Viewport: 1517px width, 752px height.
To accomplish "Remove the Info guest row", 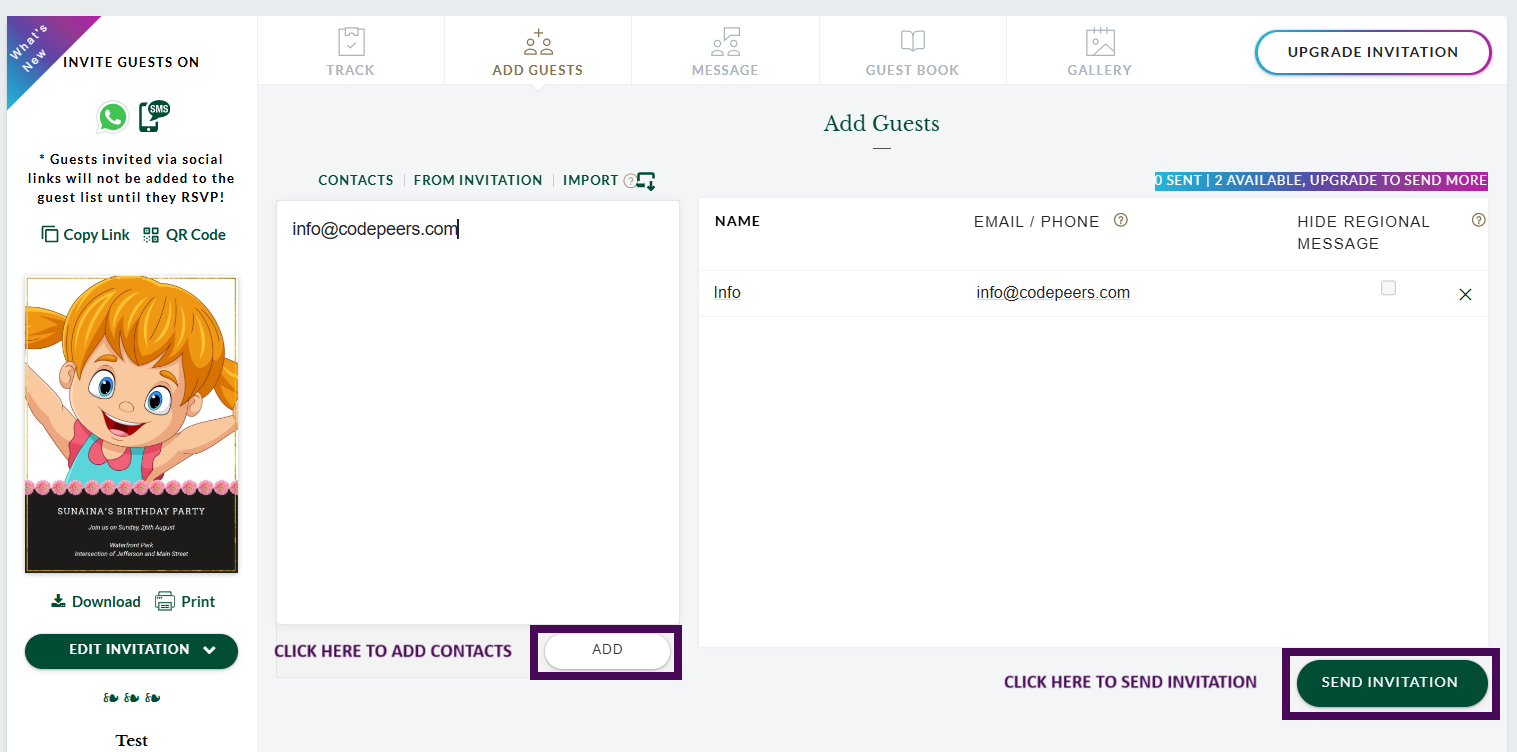I will point(1465,295).
